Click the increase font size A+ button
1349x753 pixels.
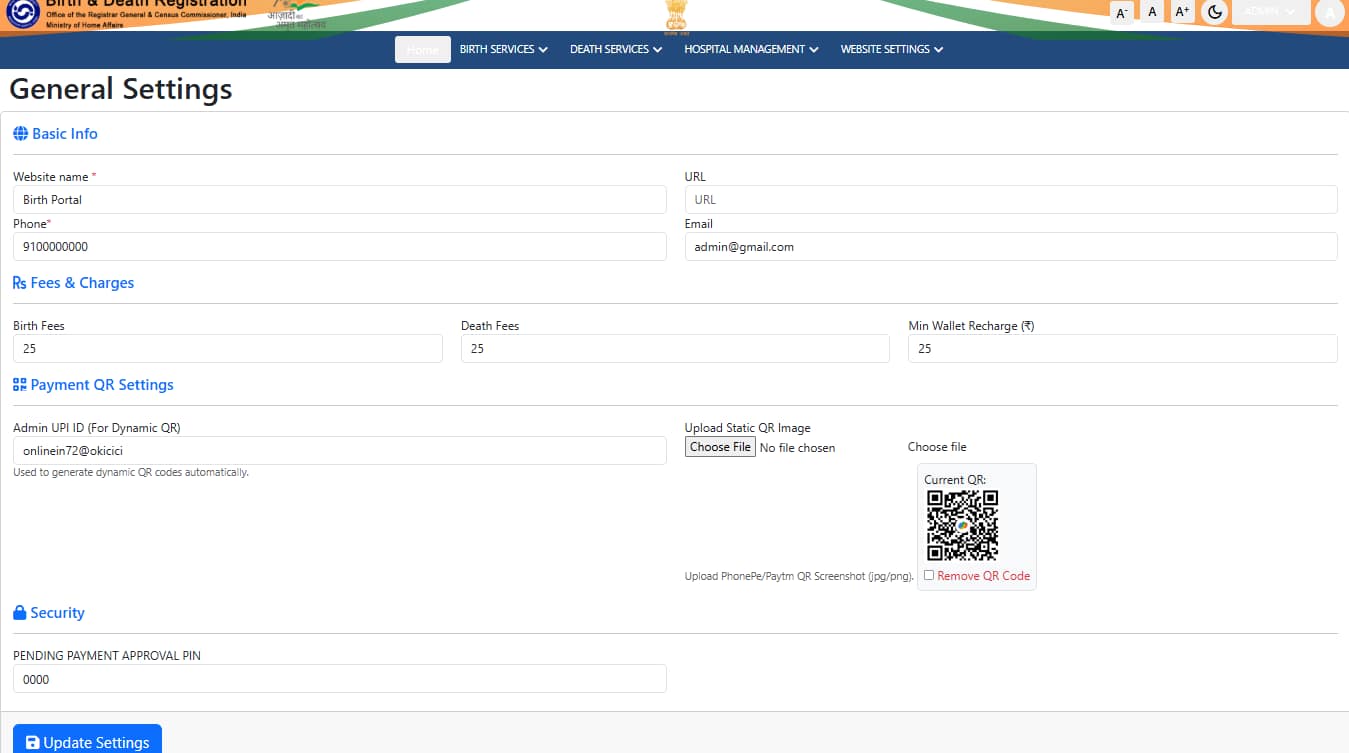pyautogui.click(x=1182, y=12)
